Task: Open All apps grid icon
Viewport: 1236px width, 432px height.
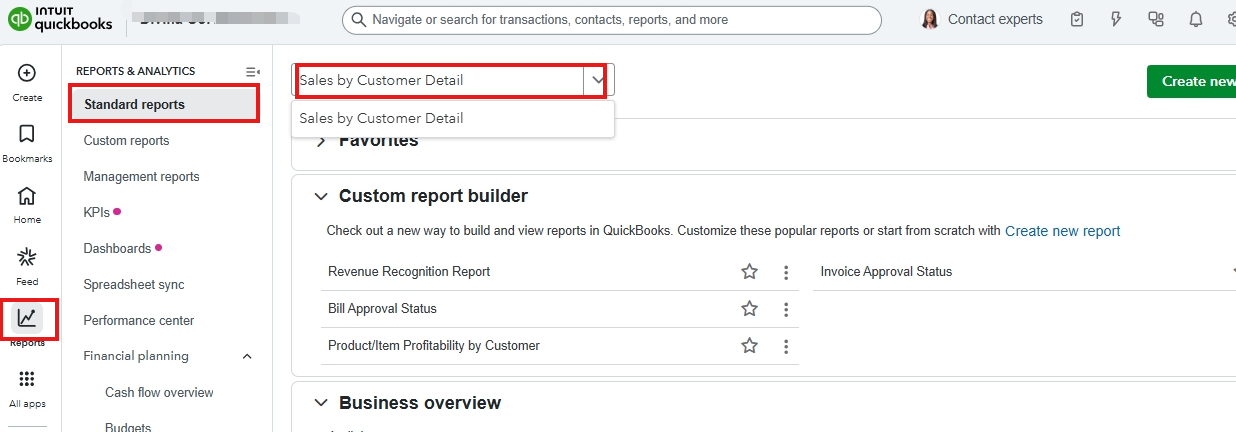Action: click(x=27, y=380)
